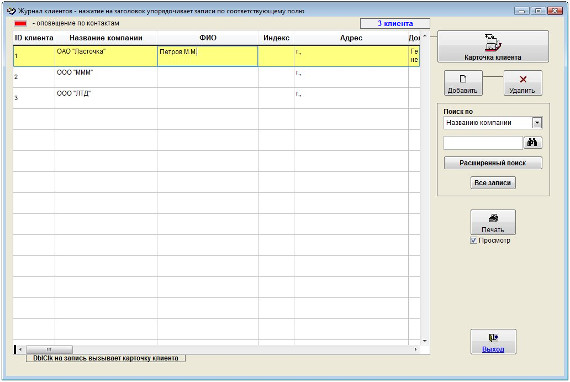Image resolution: width=570 pixels, height=382 pixels.
Task: Click the address cell of ООО "МММ"
Action: coord(351,77)
